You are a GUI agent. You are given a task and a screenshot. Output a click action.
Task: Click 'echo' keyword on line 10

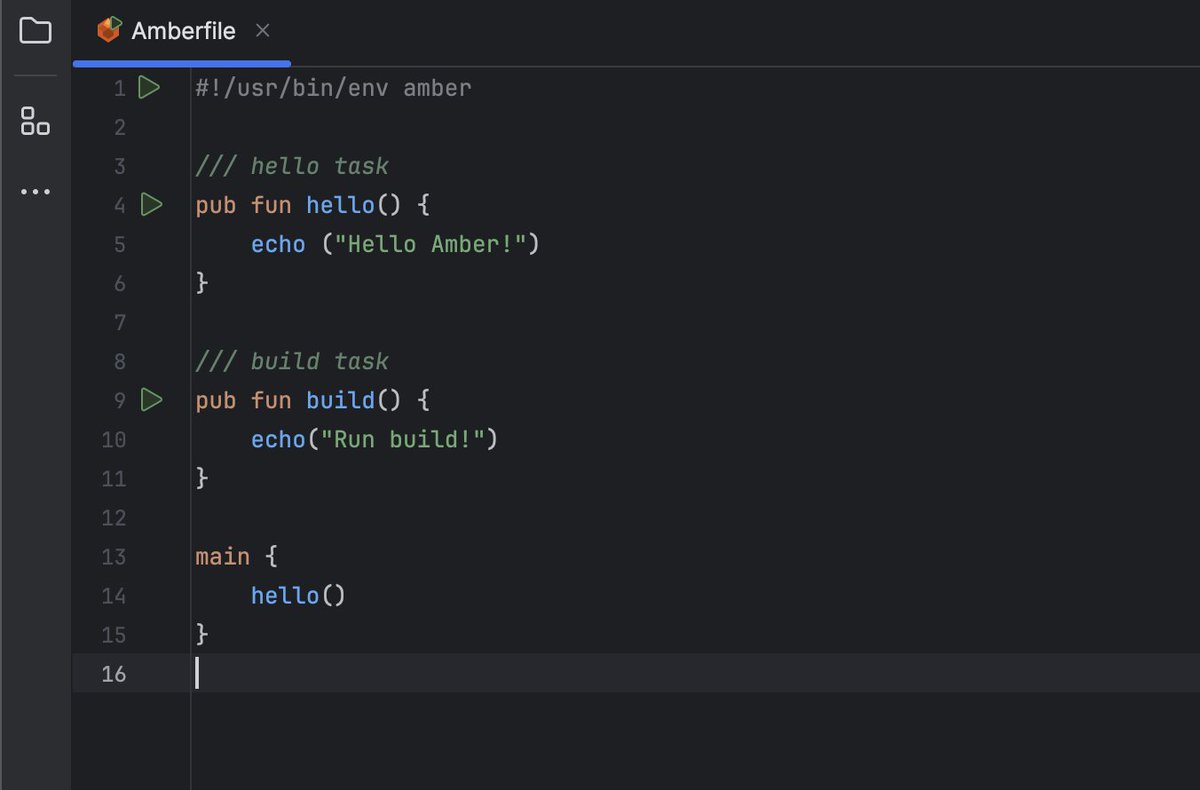278,439
